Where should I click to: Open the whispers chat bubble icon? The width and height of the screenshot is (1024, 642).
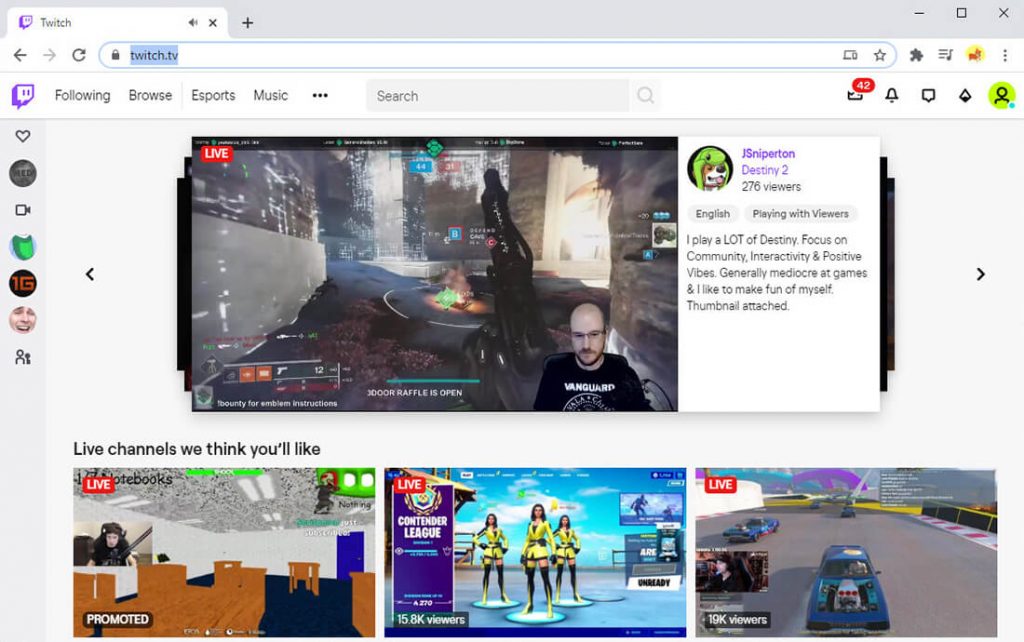[928, 96]
